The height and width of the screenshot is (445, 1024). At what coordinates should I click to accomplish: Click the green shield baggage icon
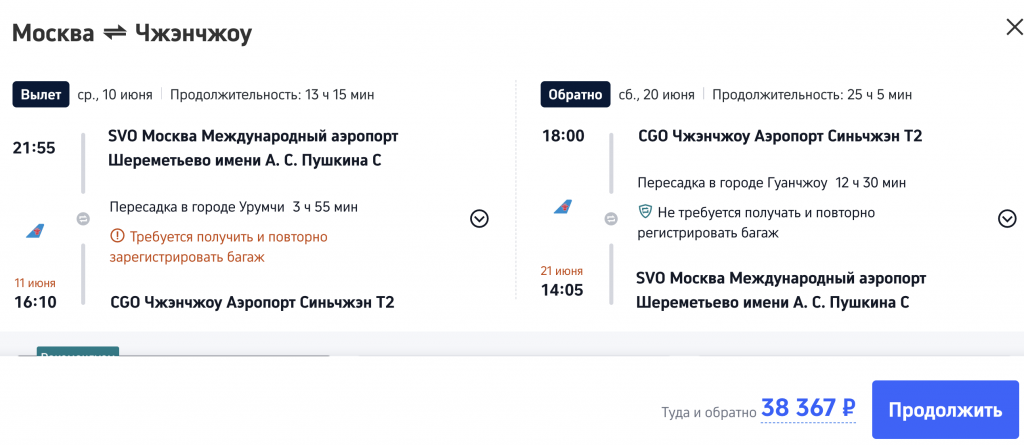(x=646, y=212)
